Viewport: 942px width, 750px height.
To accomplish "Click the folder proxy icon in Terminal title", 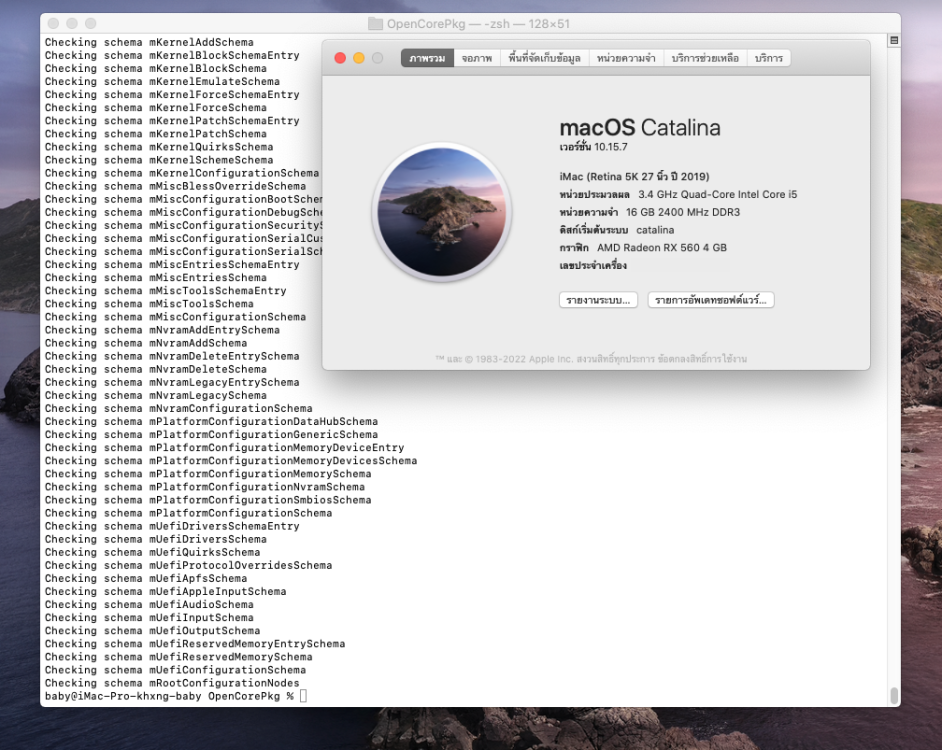I will tap(375, 23).
